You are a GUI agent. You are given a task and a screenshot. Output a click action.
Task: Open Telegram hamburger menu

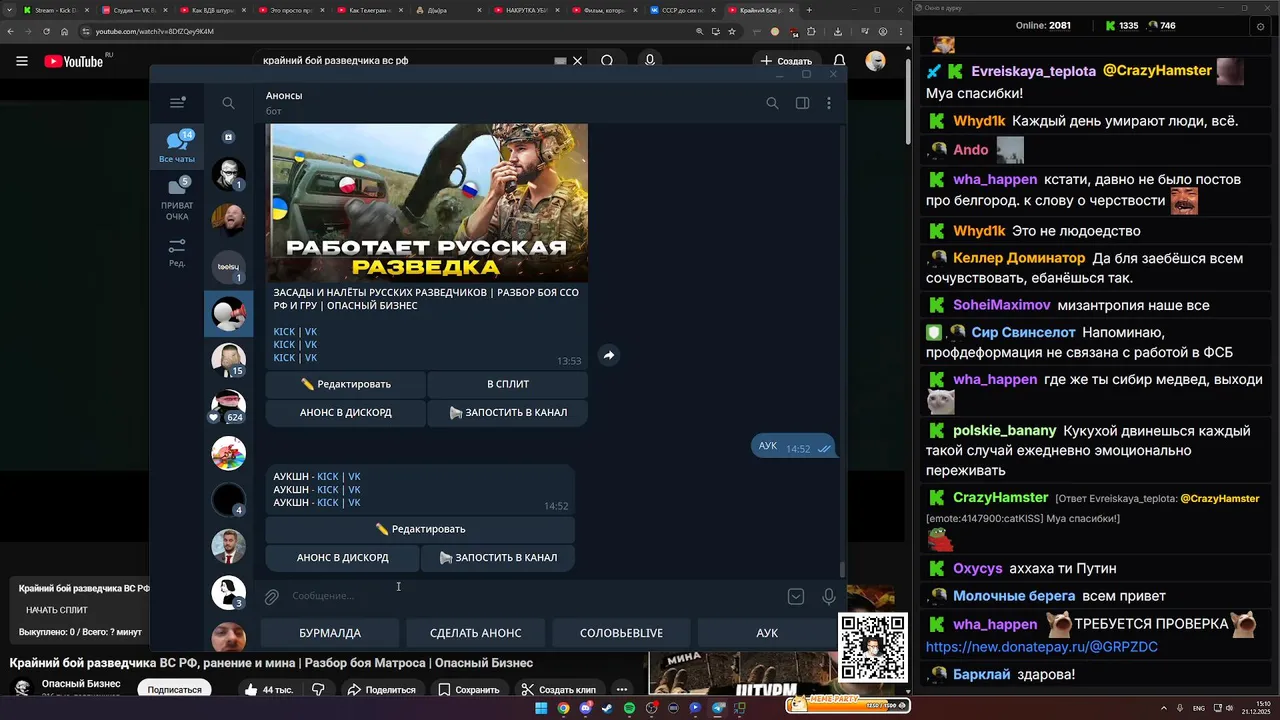pos(177,102)
